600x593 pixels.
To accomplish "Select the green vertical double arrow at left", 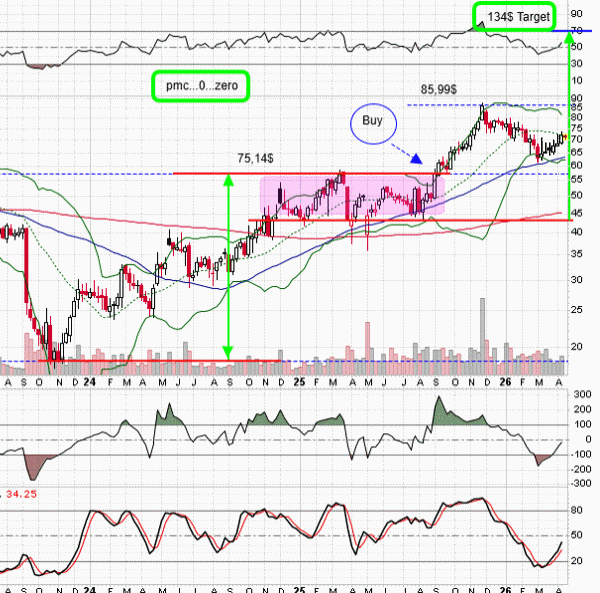I will [x=228, y=266].
